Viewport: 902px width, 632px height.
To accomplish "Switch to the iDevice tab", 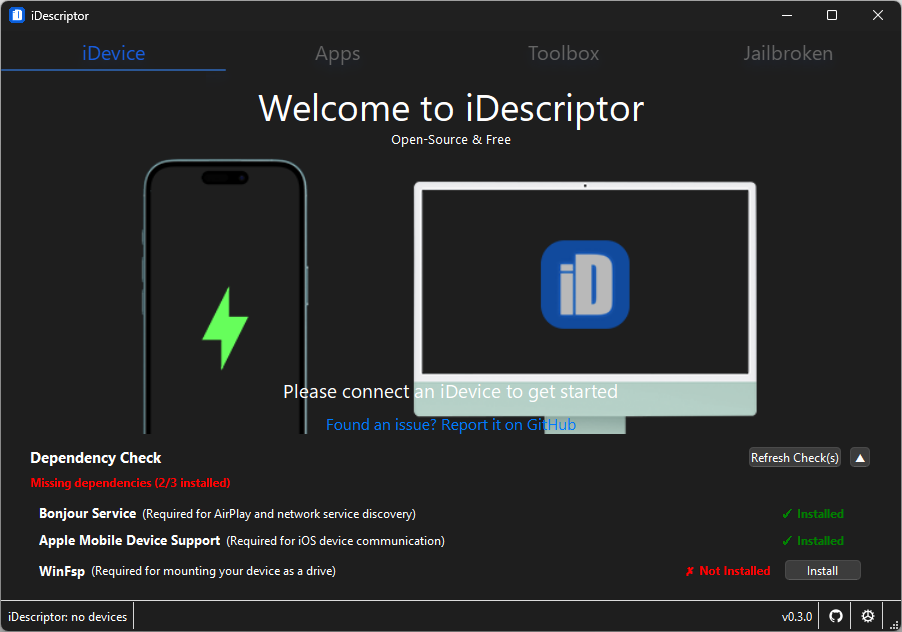I will click(113, 54).
